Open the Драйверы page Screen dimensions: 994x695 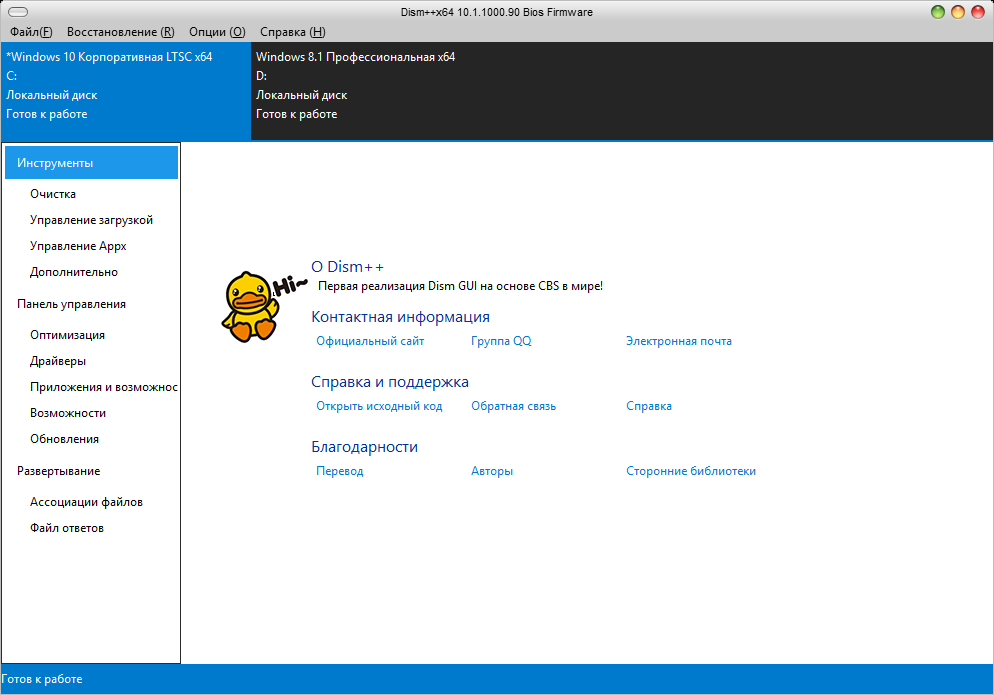pyautogui.click(x=58, y=361)
